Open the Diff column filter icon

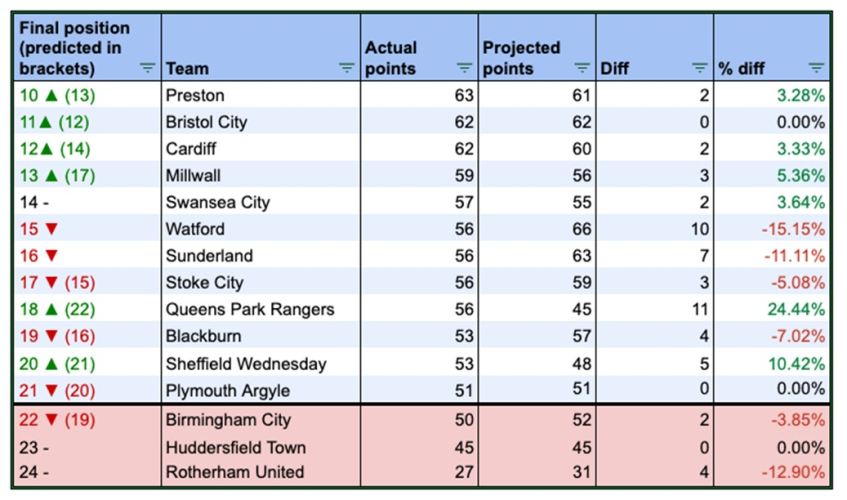699,68
